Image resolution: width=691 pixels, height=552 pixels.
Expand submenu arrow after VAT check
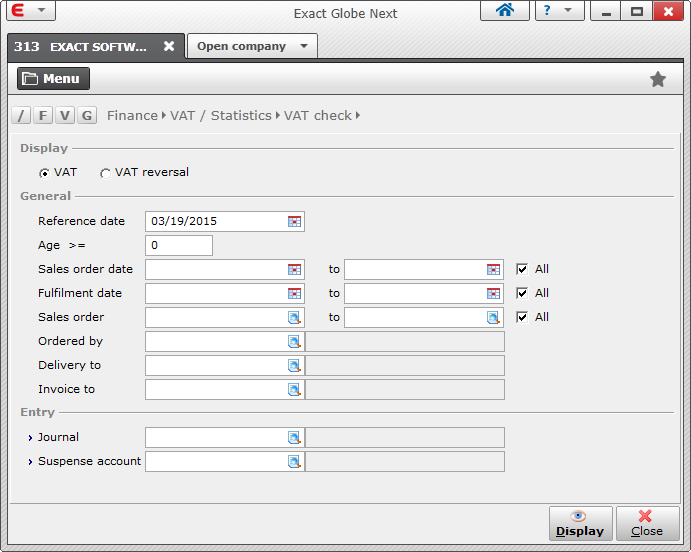pyautogui.click(x=358, y=115)
